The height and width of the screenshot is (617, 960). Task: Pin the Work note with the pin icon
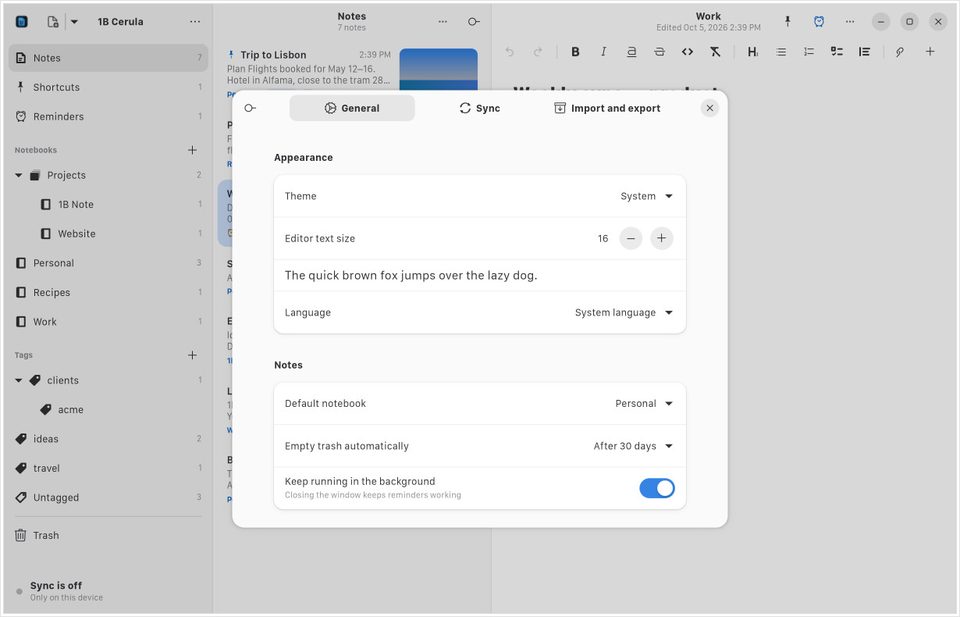click(788, 21)
